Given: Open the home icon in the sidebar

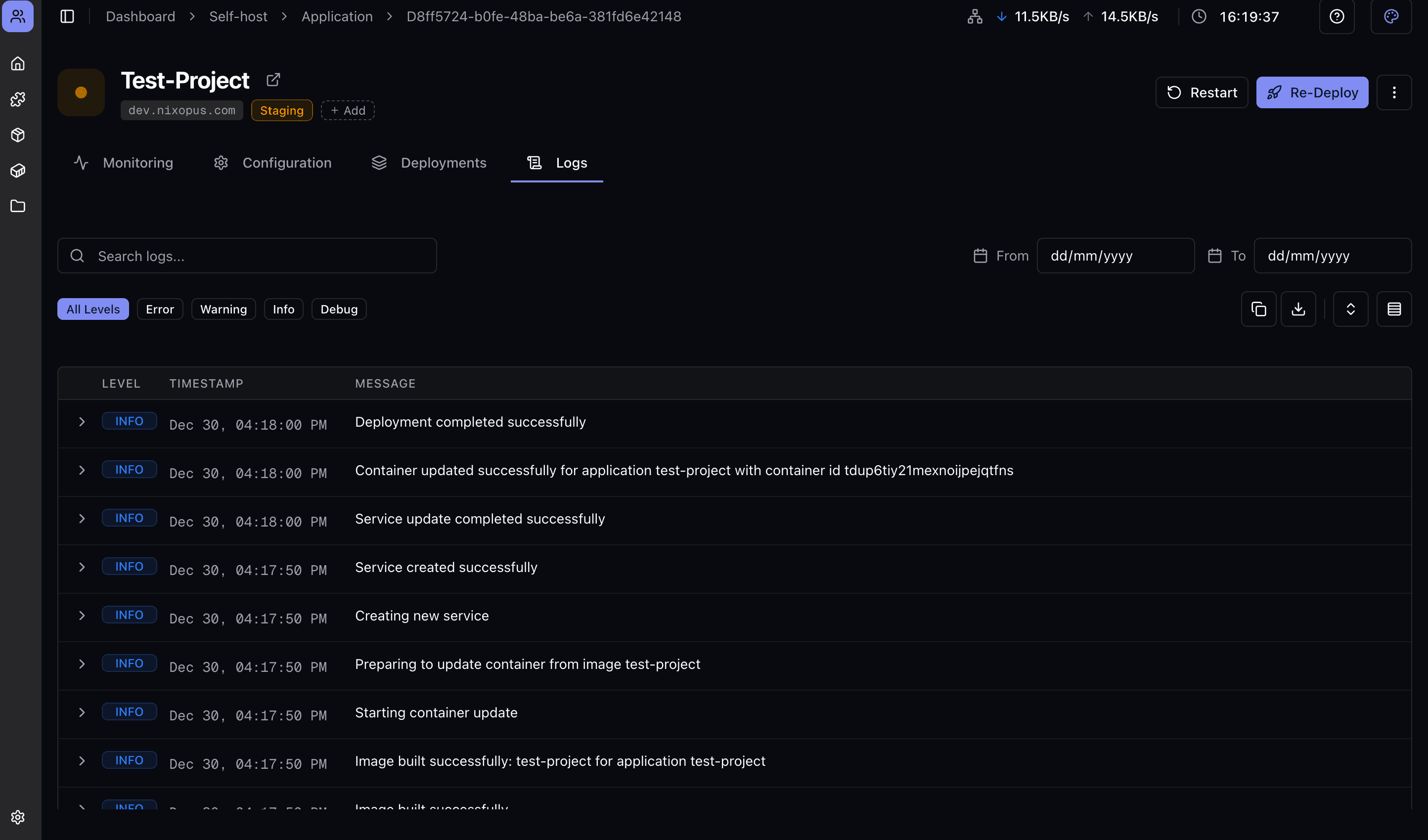Looking at the screenshot, I should tap(18, 63).
